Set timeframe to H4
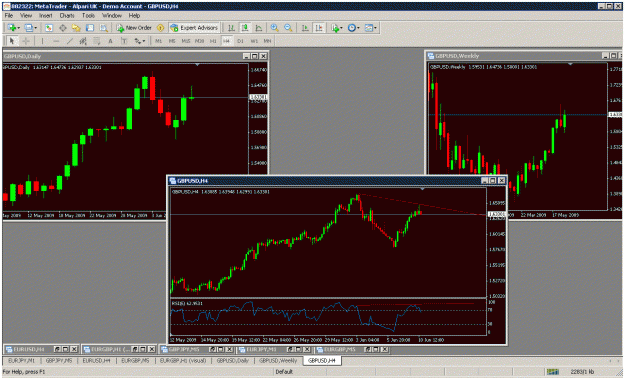Screen dimensions: 625x378 coord(226,41)
